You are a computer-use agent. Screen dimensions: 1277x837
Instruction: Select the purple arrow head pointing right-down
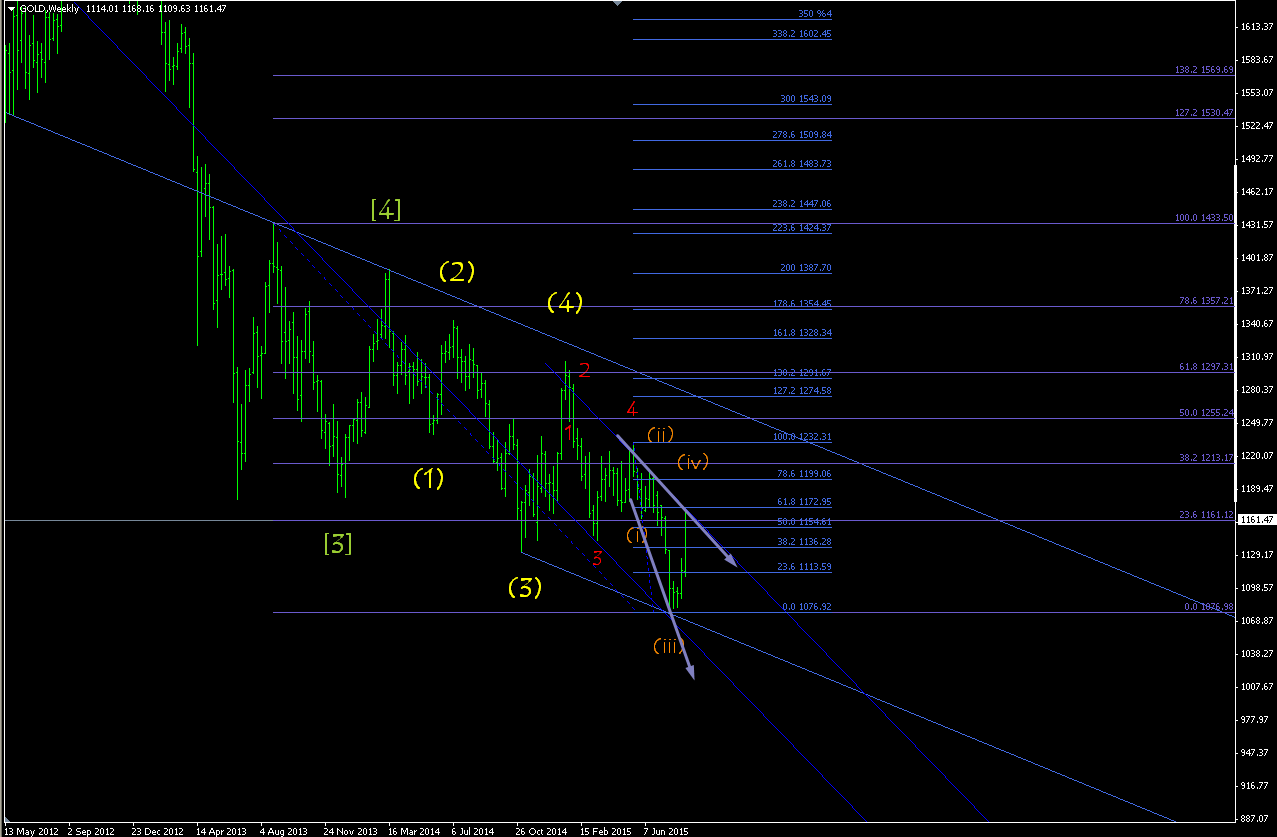(731, 561)
